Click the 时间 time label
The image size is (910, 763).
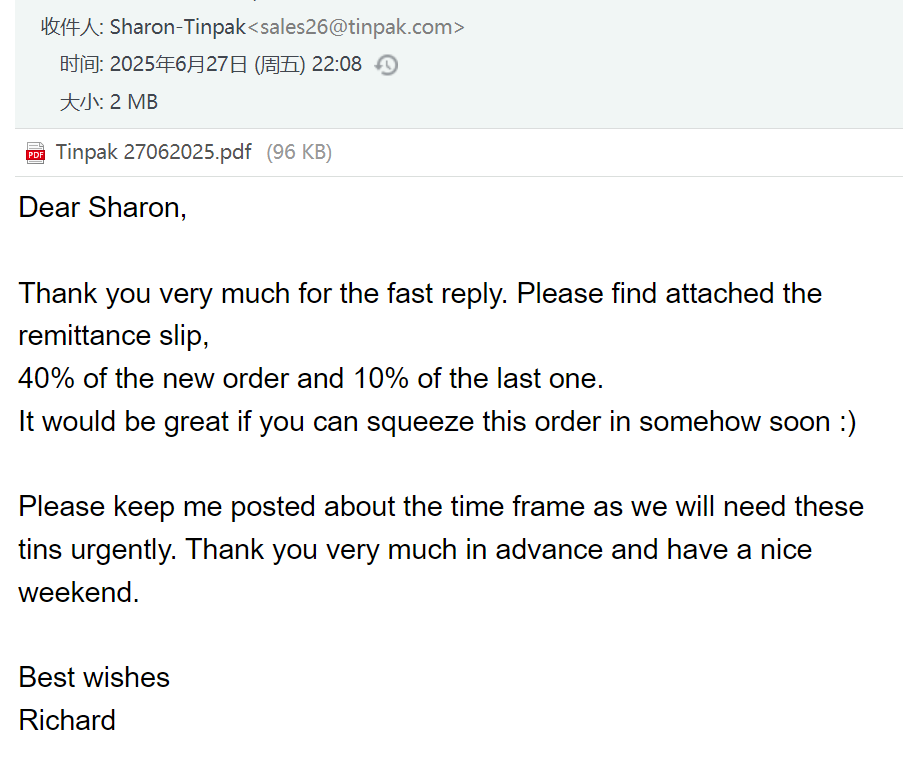81,64
